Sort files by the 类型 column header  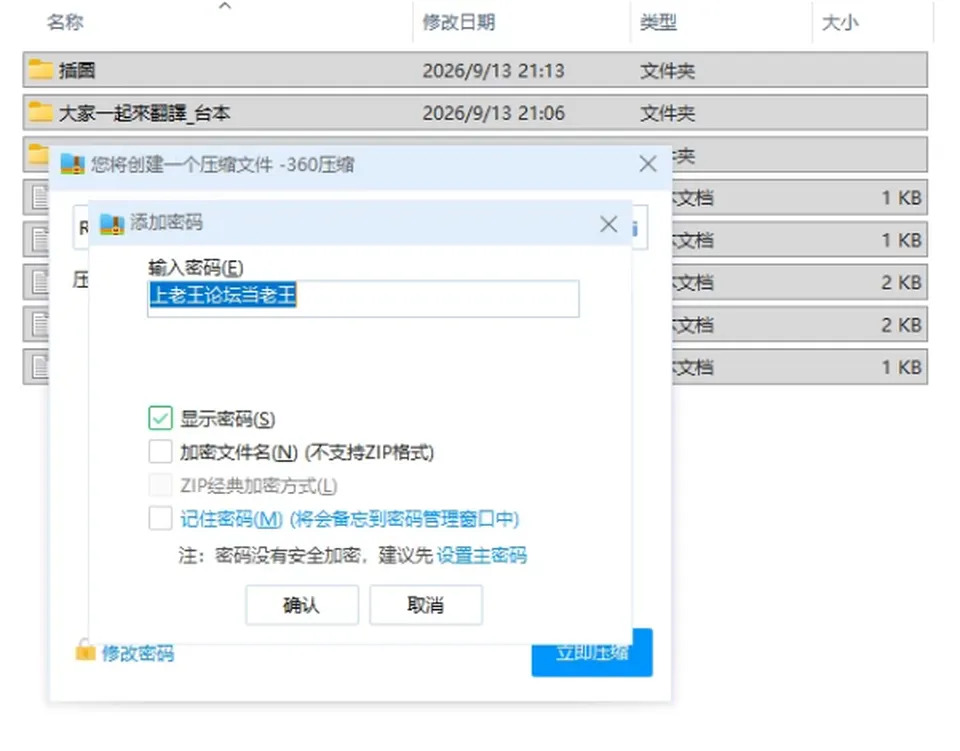pos(658,23)
